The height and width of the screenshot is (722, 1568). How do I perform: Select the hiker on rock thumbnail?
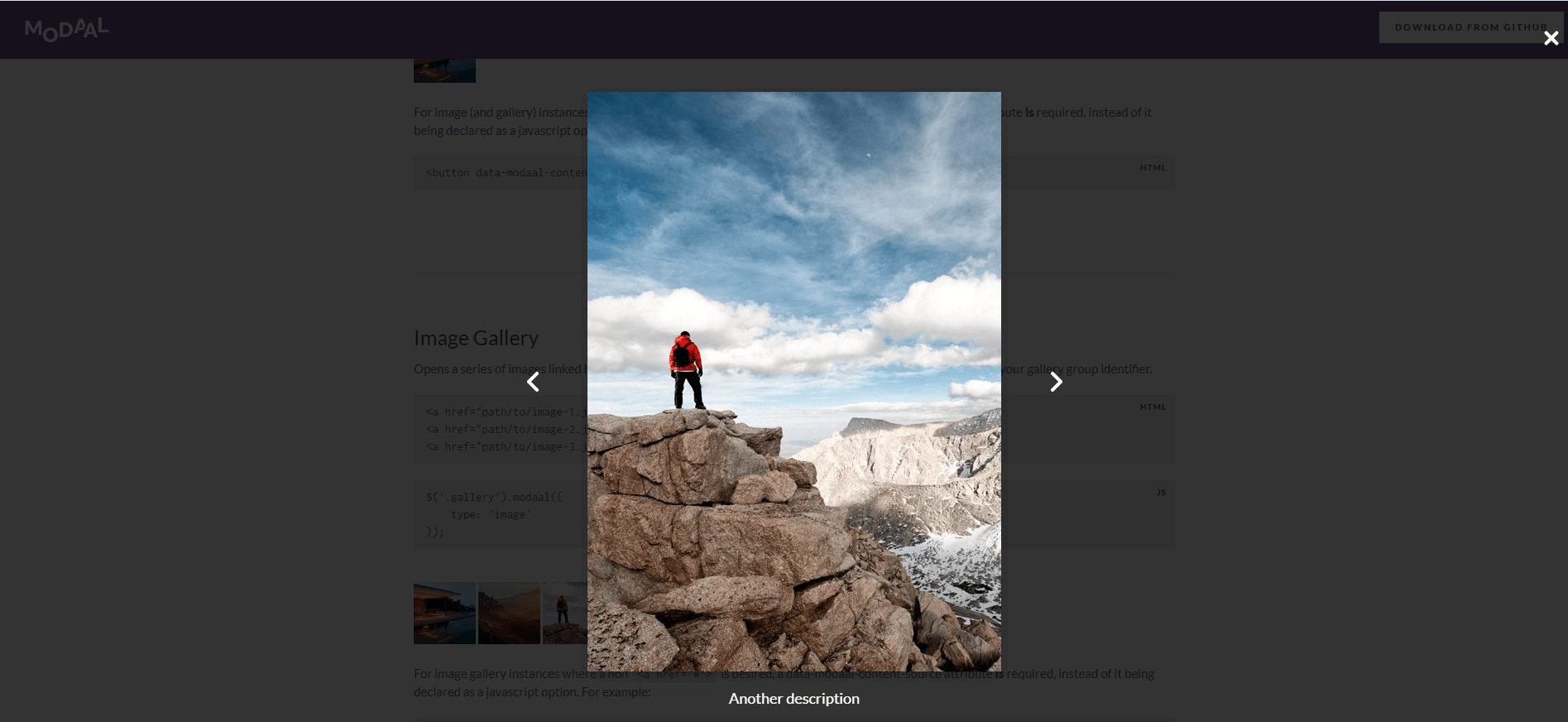[565, 613]
